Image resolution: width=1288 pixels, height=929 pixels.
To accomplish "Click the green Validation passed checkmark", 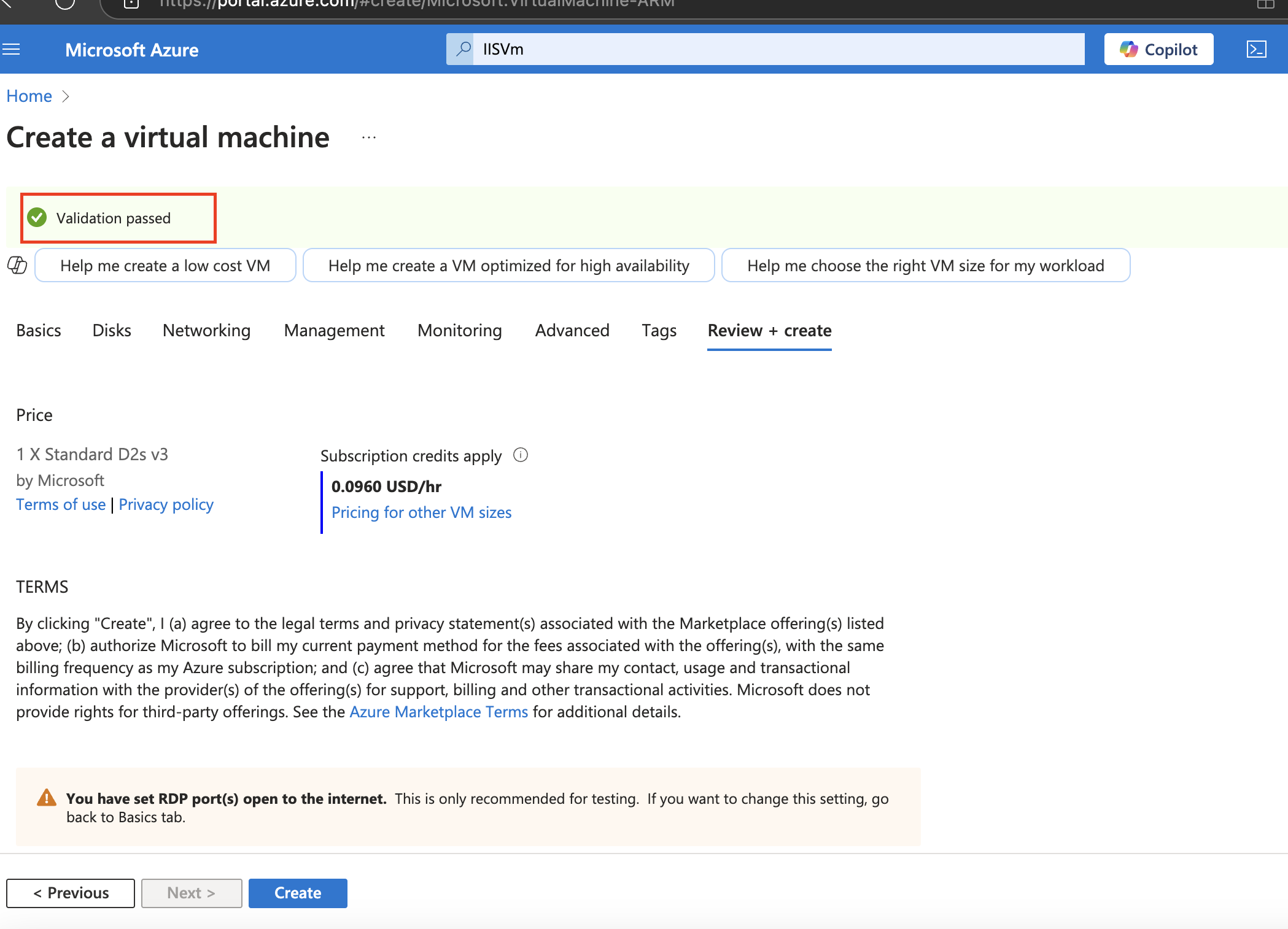I will tap(37, 217).
